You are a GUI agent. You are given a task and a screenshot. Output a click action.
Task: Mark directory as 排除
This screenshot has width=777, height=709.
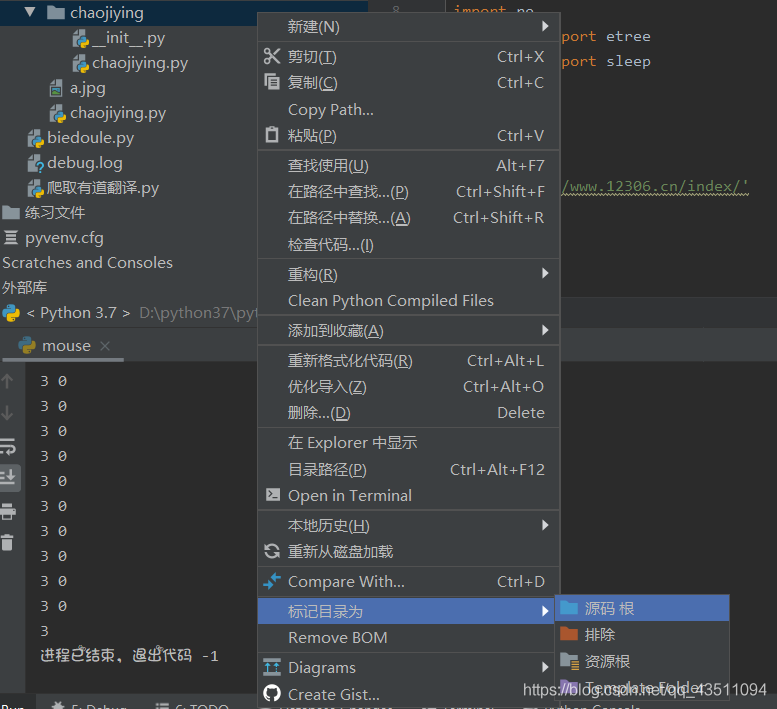click(642, 635)
